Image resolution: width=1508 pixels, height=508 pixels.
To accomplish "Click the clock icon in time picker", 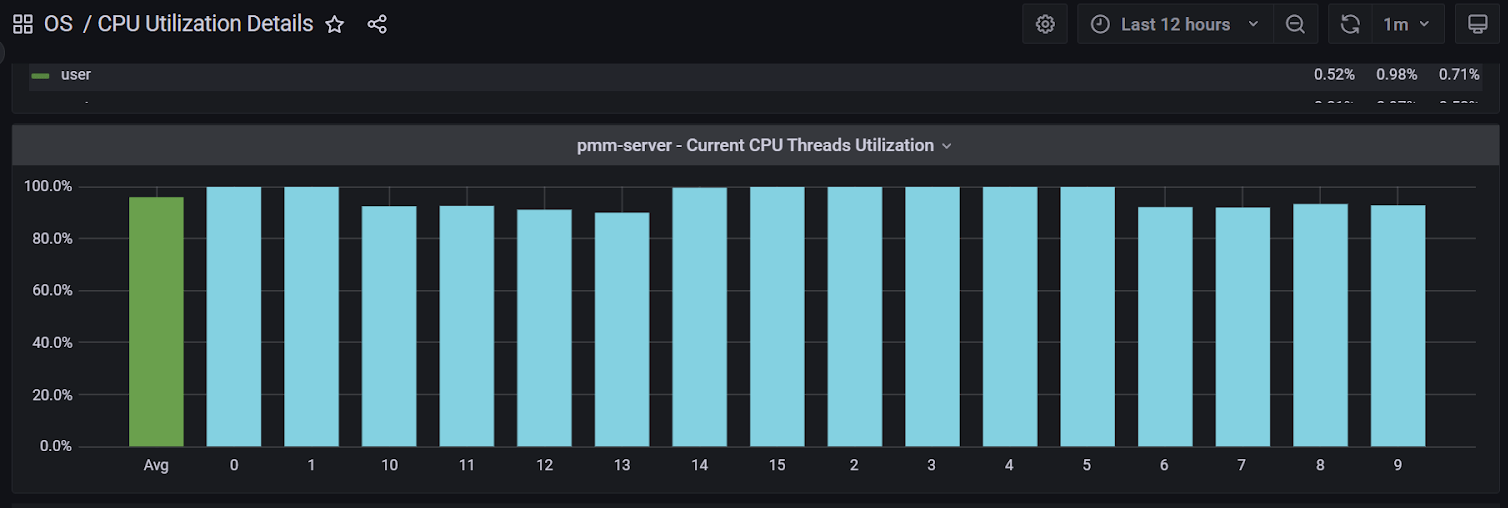I will [1100, 24].
